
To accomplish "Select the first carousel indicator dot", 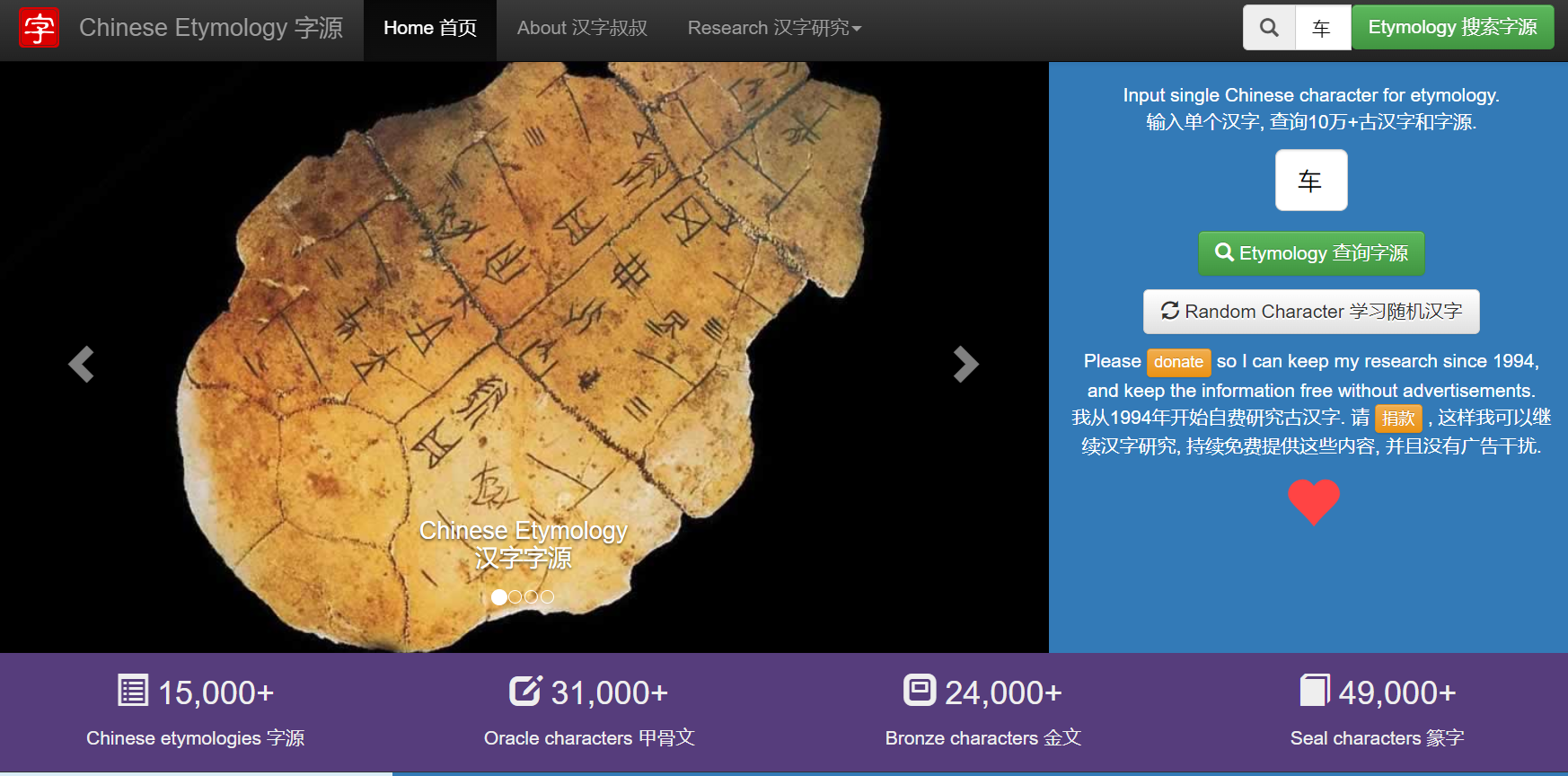I will (499, 596).
